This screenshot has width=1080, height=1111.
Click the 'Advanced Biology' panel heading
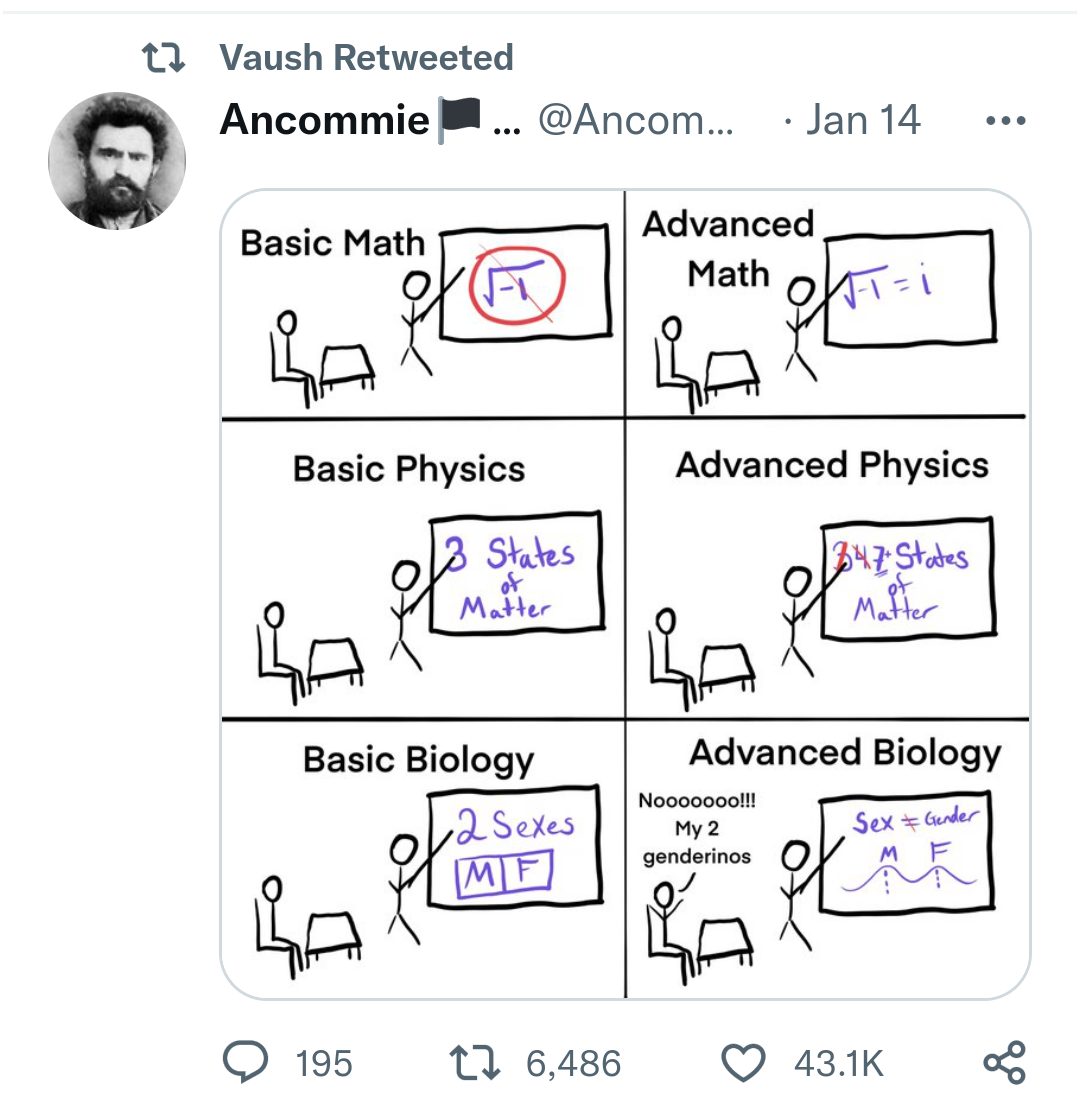(x=845, y=753)
